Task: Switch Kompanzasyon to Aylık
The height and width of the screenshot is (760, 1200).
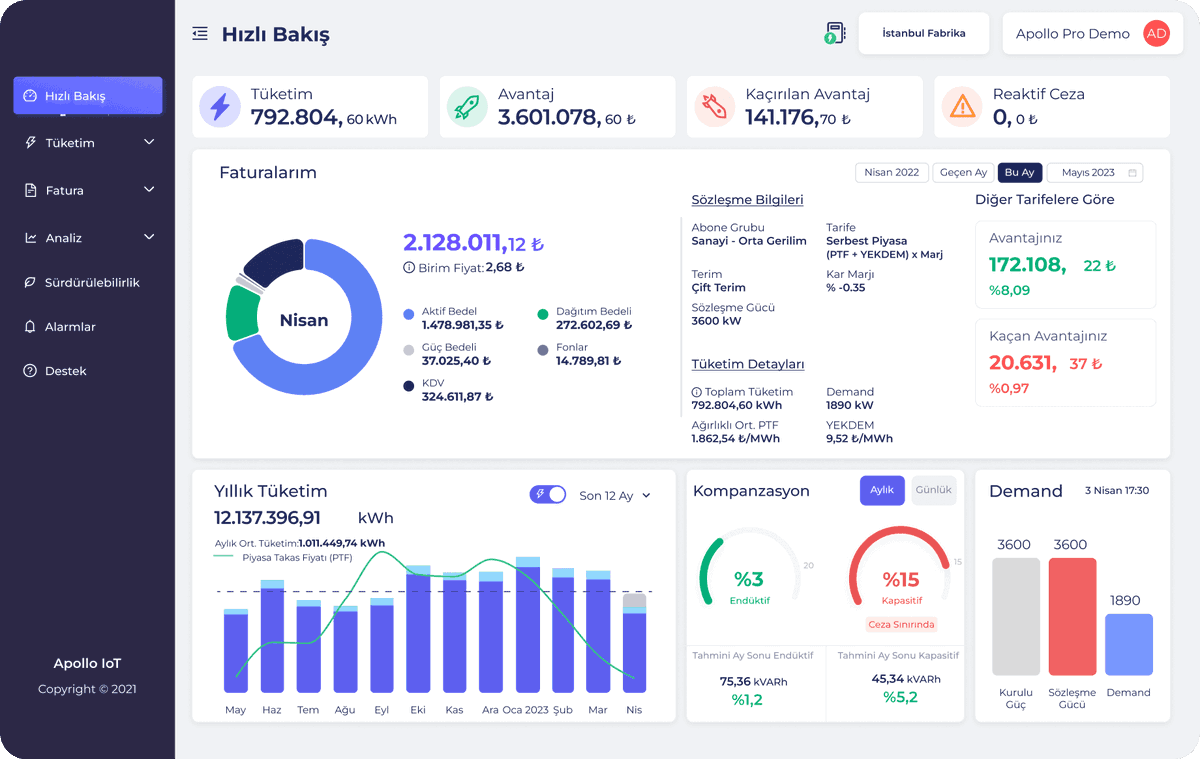Action: 882,490
